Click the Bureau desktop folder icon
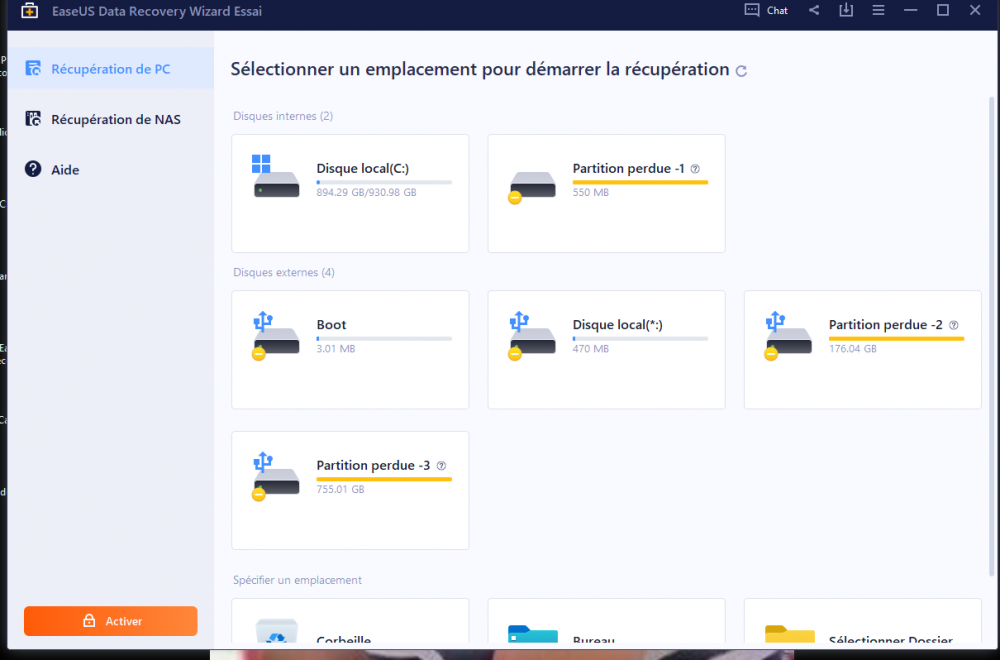1000x660 pixels. pyautogui.click(x=533, y=633)
